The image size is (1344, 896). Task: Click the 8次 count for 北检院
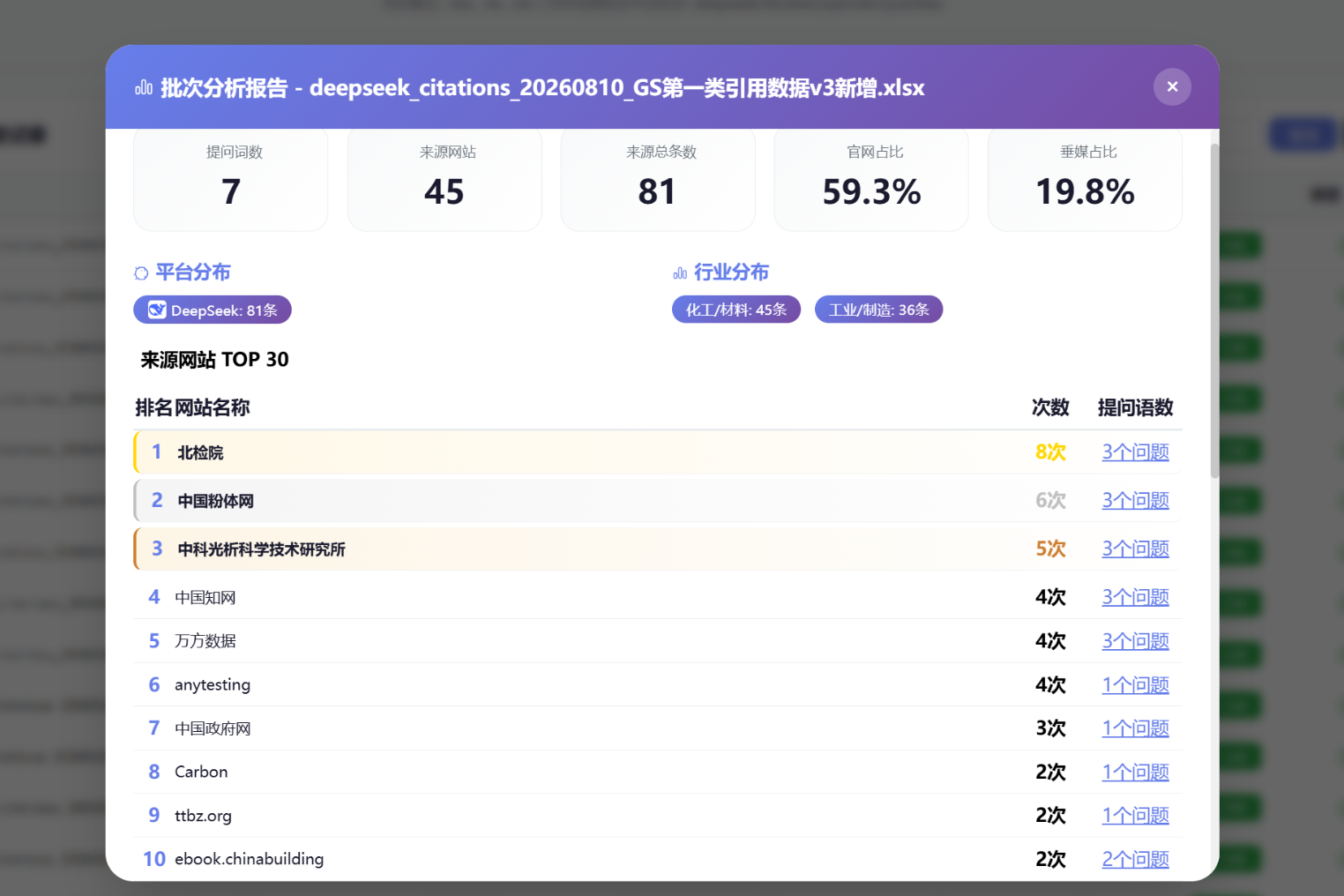(1050, 452)
